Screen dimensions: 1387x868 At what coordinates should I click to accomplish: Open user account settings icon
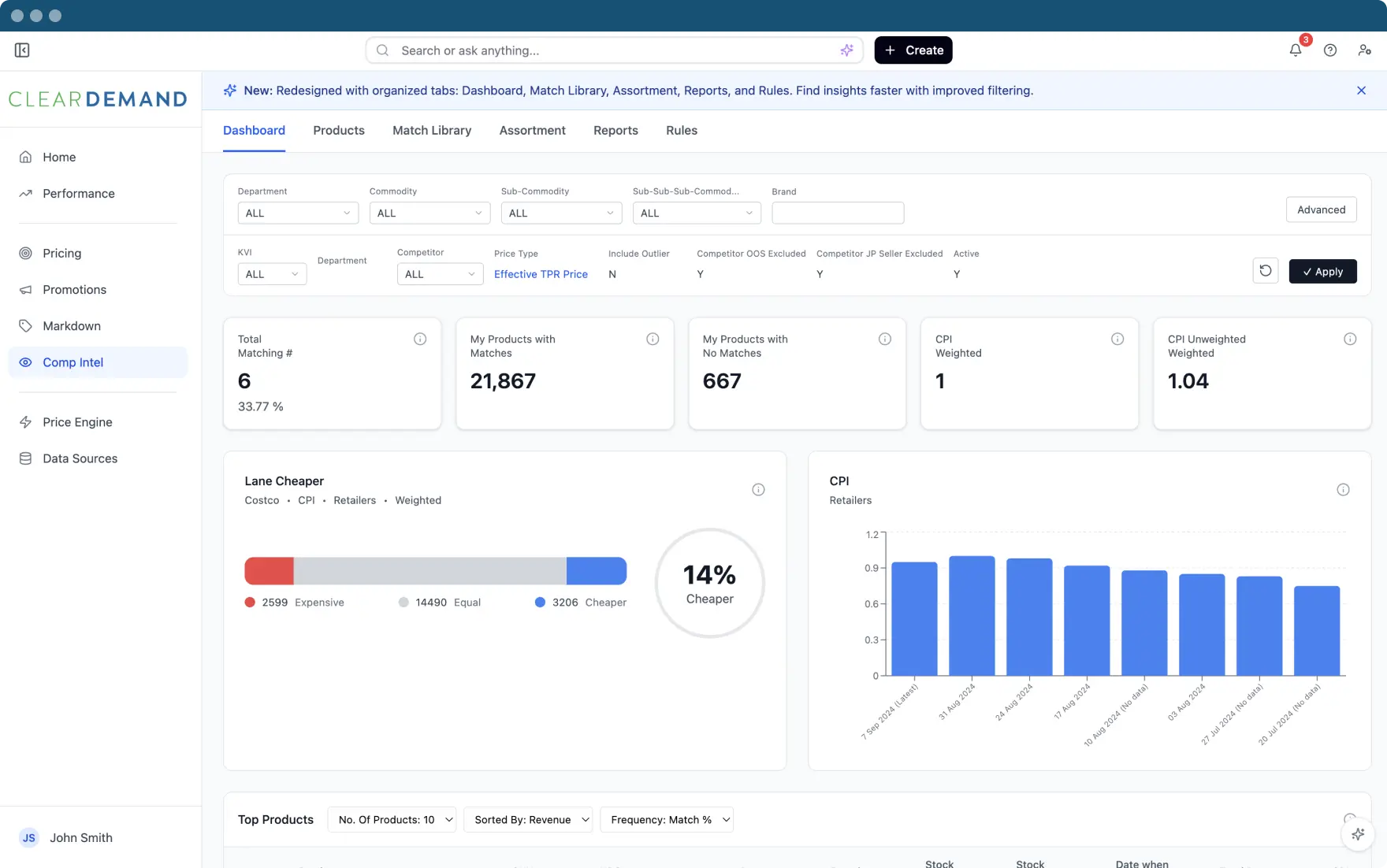click(x=1364, y=50)
